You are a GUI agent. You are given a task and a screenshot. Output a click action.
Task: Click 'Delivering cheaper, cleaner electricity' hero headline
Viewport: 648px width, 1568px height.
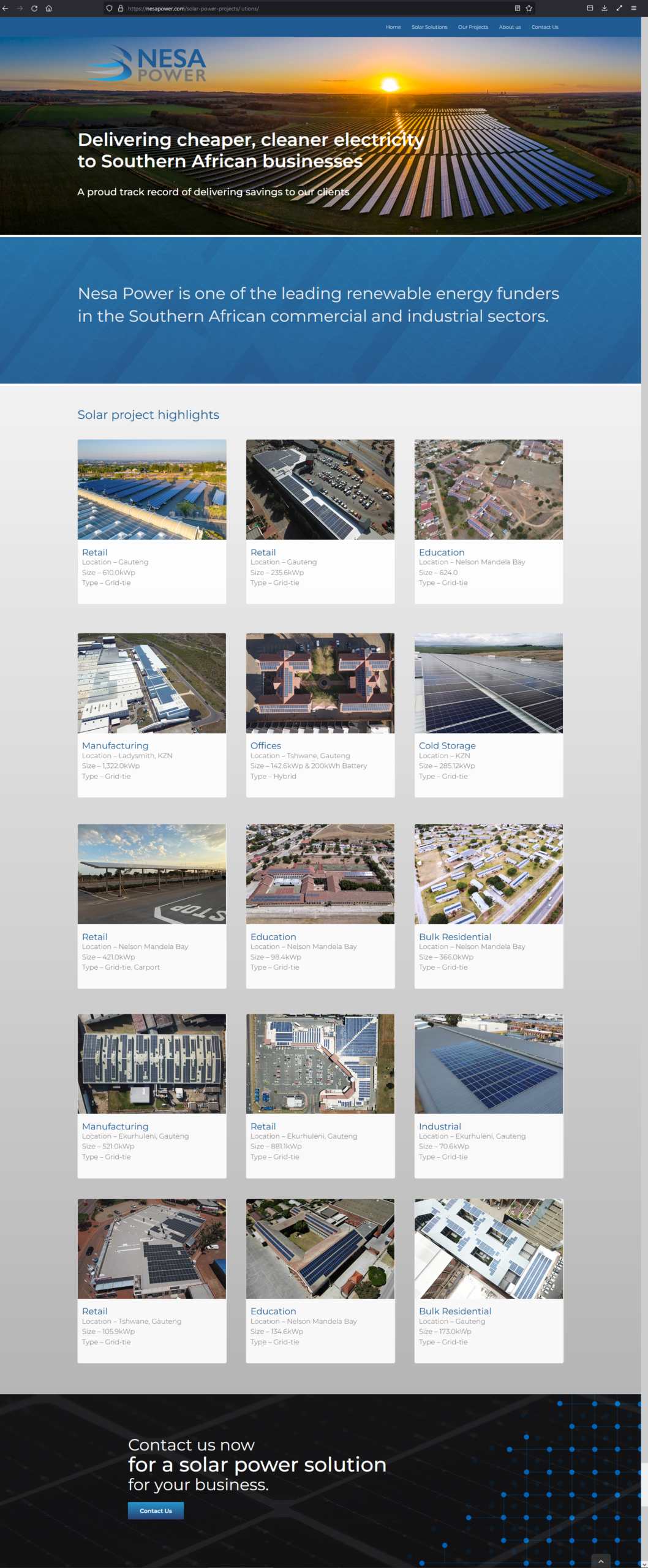[251, 140]
